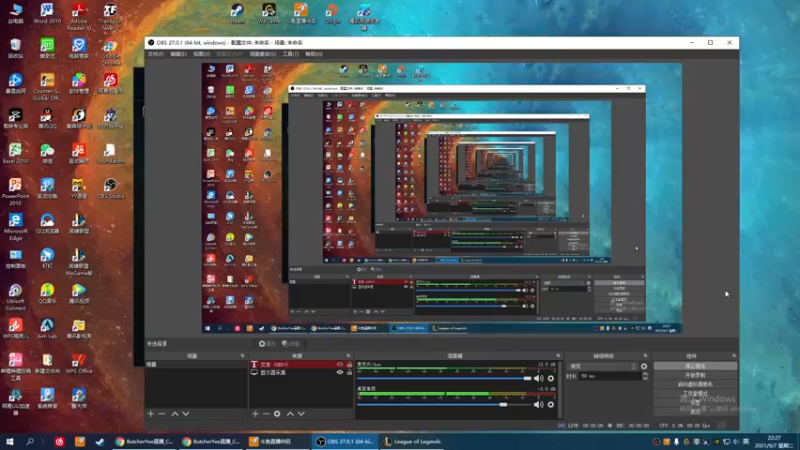Toggle lock on 显示器采集 source

click(x=349, y=372)
